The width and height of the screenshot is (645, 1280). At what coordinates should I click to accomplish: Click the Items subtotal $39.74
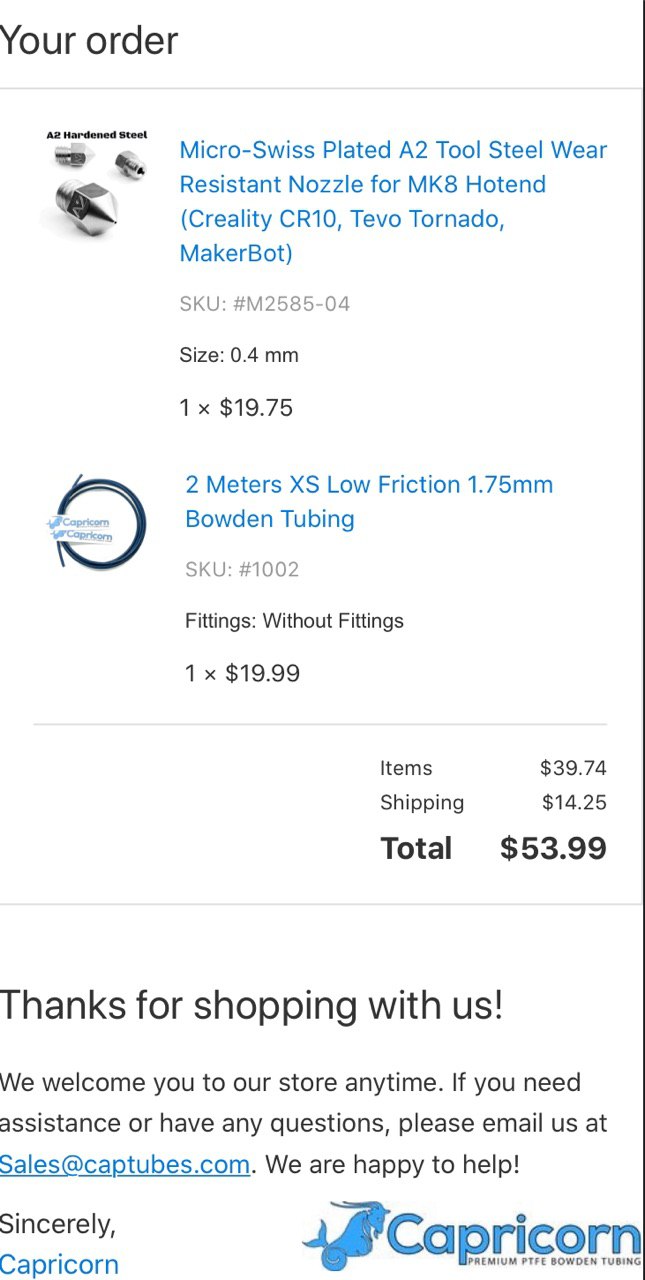point(573,768)
